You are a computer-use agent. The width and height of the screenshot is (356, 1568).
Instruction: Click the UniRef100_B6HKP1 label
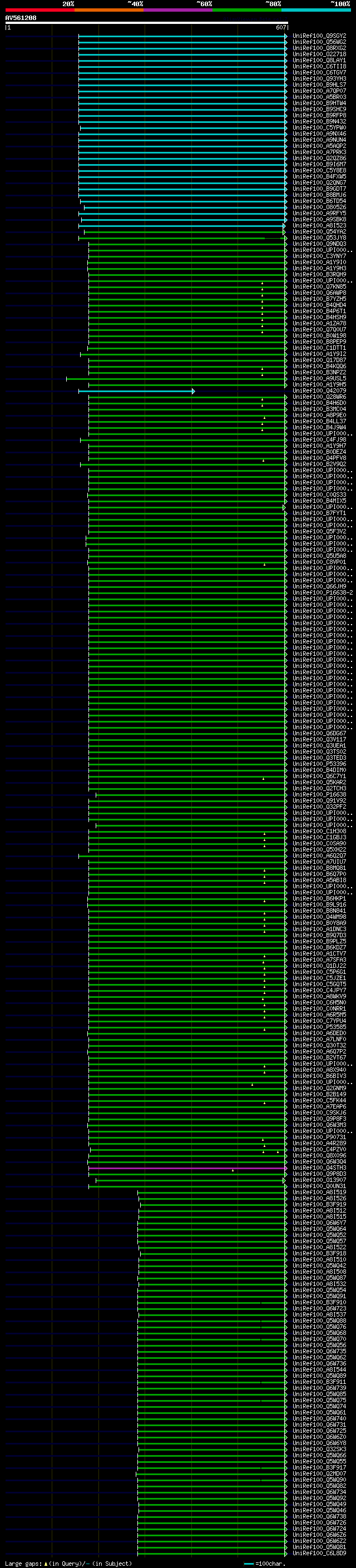[319, 898]
